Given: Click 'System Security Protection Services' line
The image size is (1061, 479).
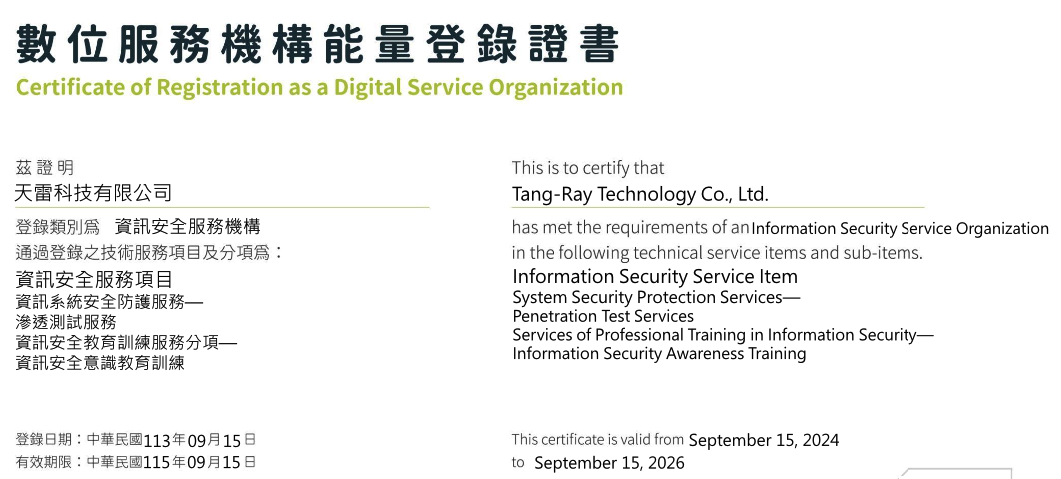Looking at the screenshot, I should 656,297.
